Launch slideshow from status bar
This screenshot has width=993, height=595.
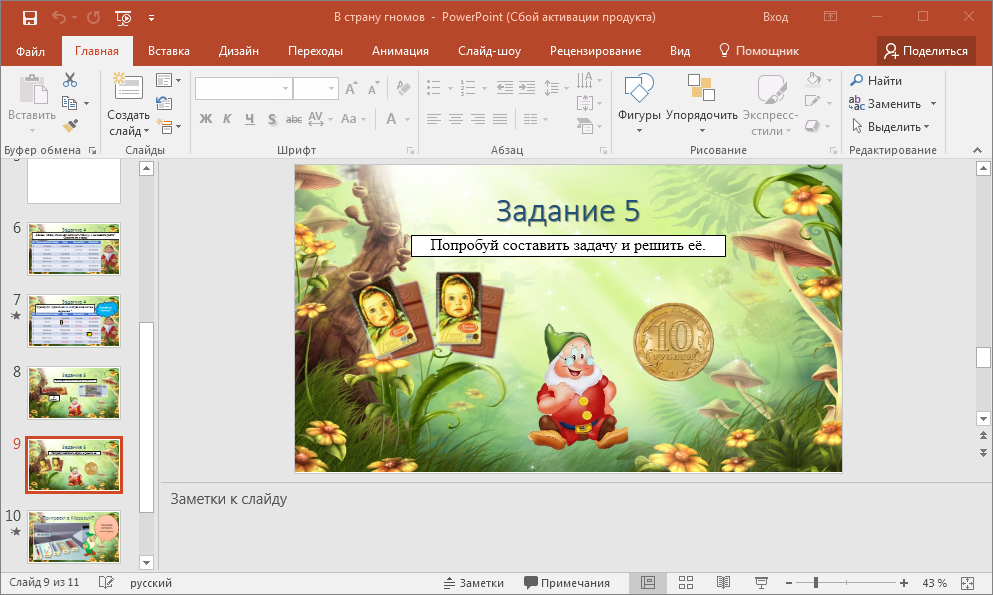pos(761,582)
